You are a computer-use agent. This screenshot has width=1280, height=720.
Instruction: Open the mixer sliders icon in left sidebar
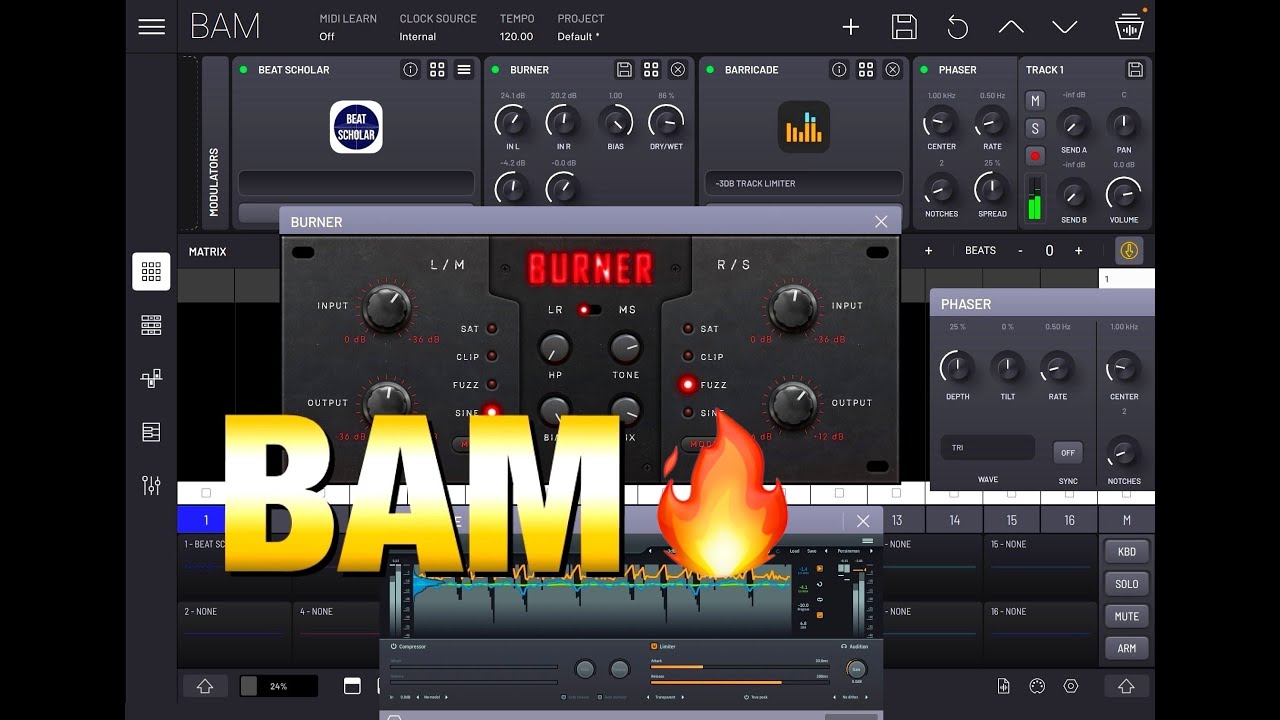coord(151,486)
